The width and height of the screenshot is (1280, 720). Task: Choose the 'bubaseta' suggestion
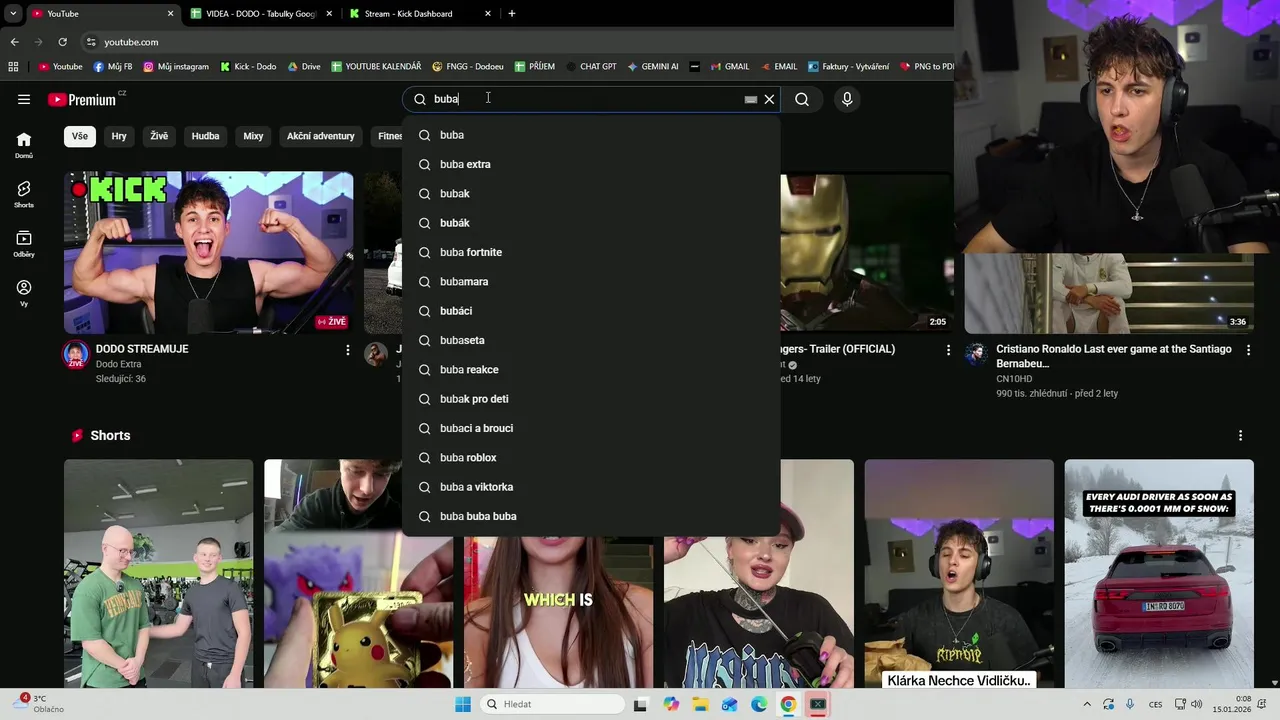click(591, 340)
